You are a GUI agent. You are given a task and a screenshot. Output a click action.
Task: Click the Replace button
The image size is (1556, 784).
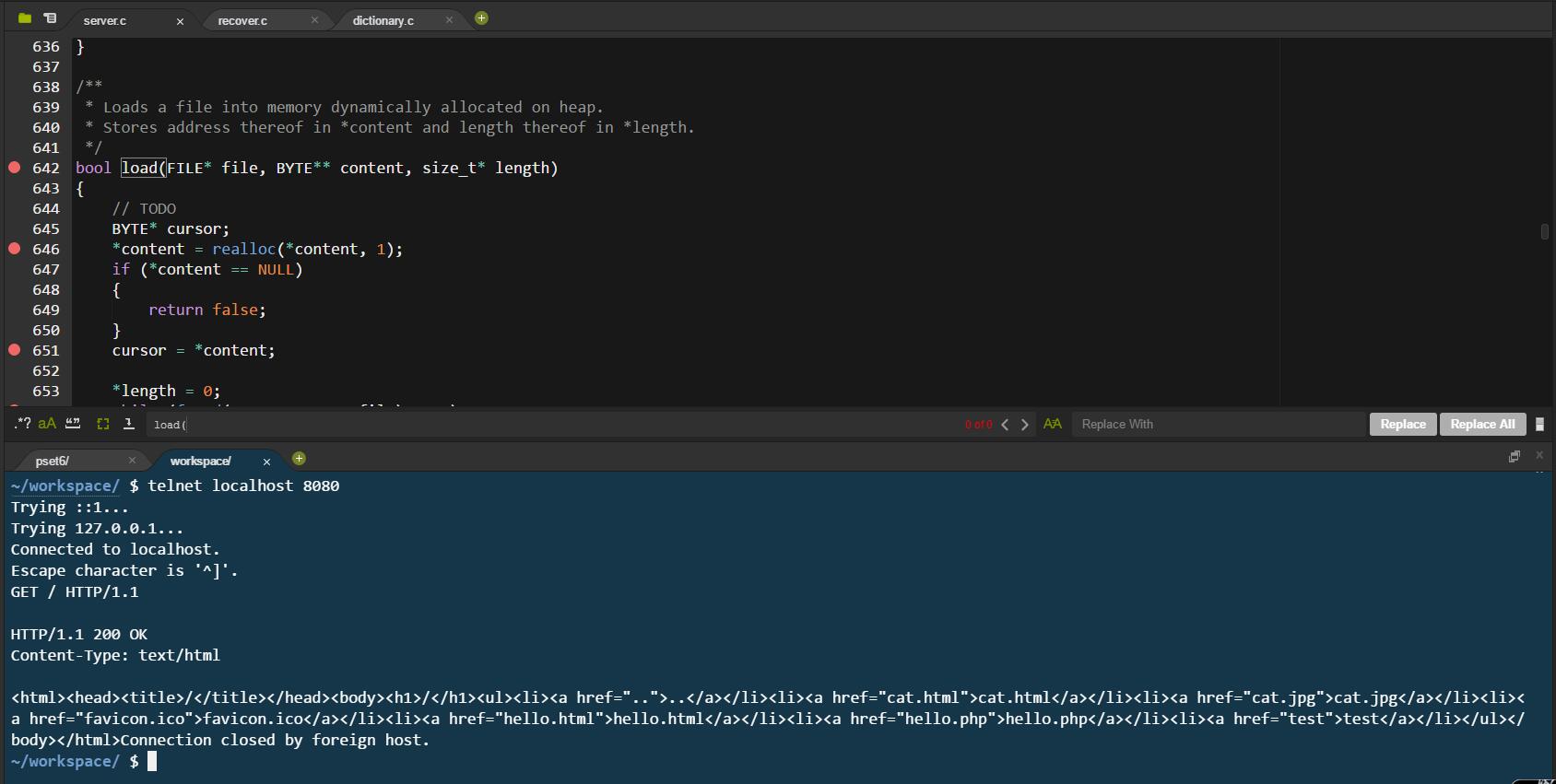tap(1402, 424)
